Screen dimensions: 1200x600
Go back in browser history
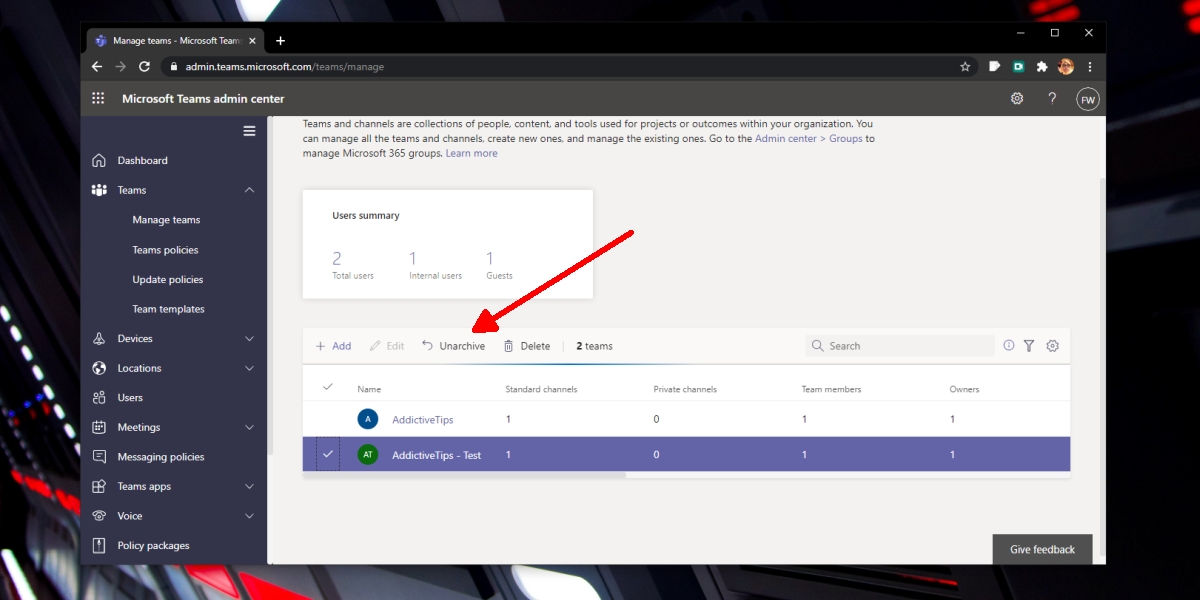coord(97,67)
